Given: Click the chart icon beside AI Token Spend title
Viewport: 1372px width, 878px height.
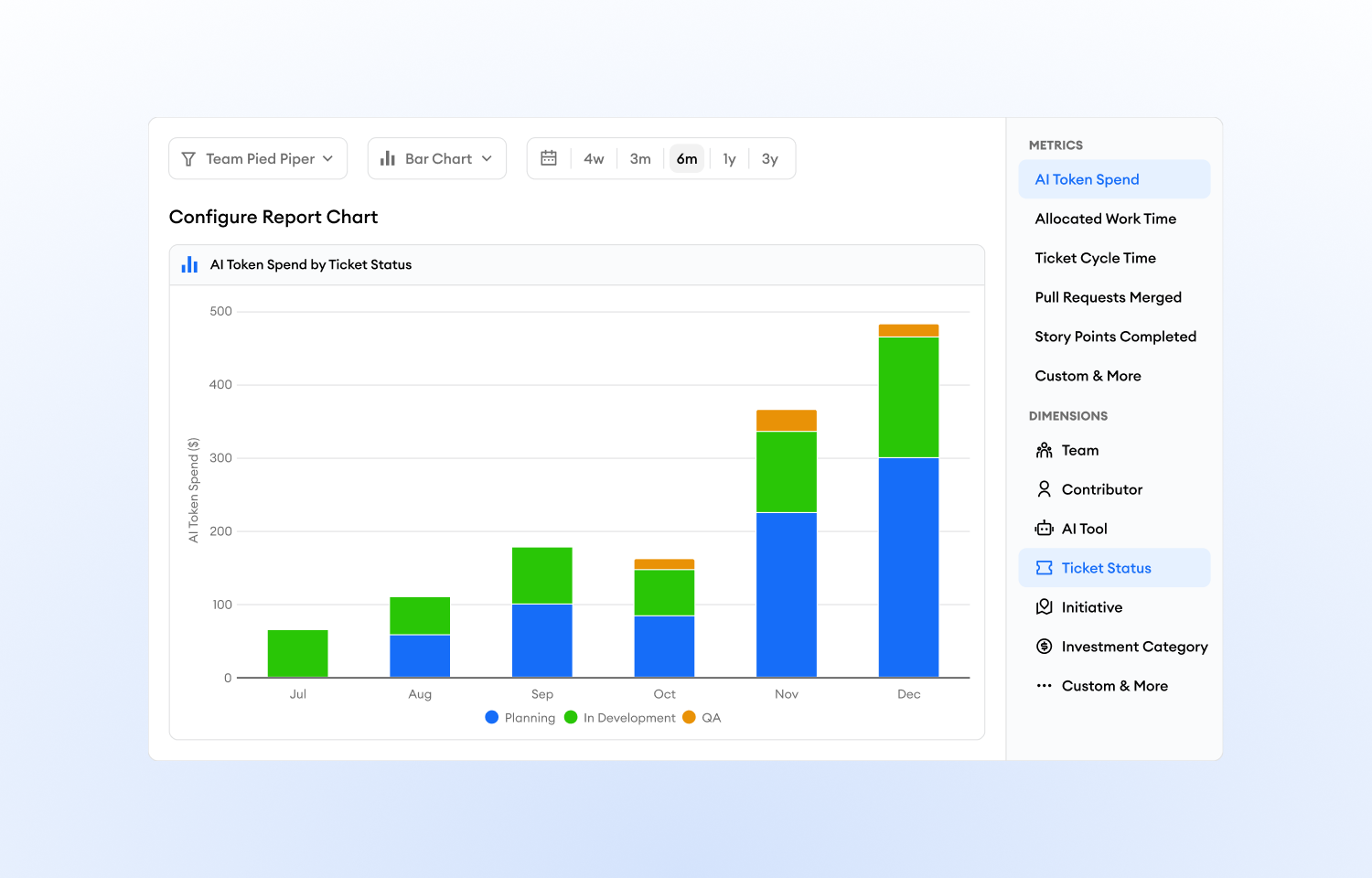Looking at the screenshot, I should 189,264.
